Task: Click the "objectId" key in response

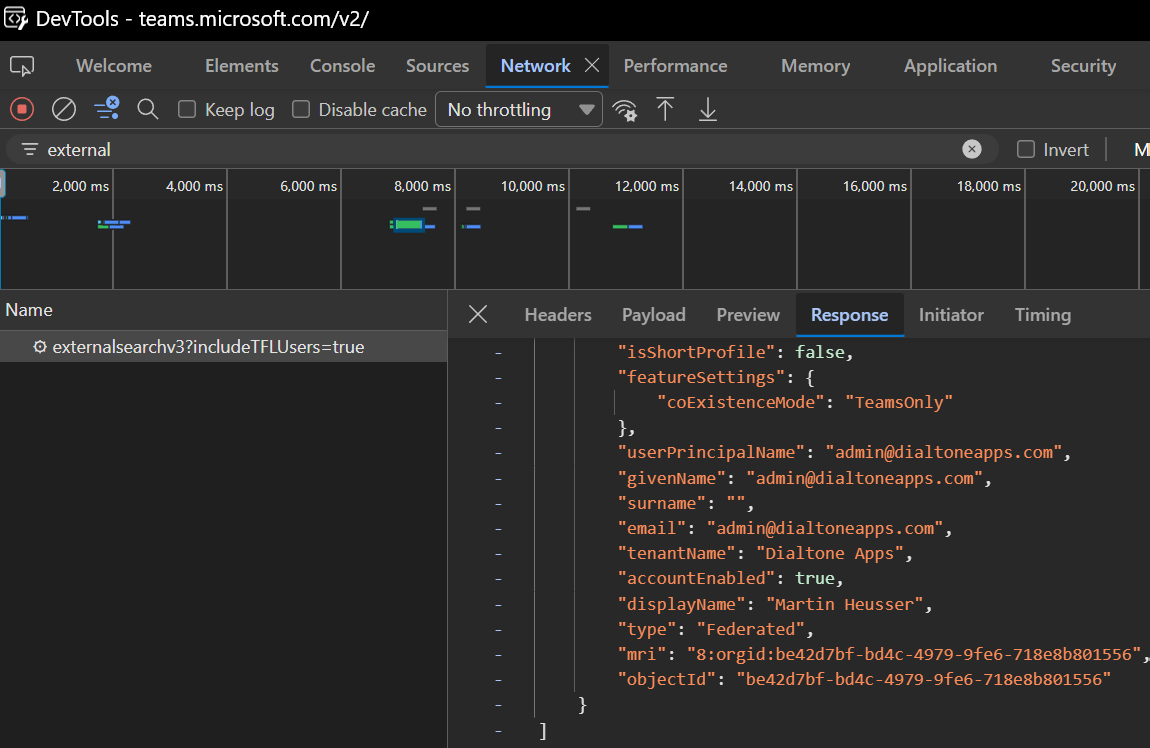Action: point(667,679)
